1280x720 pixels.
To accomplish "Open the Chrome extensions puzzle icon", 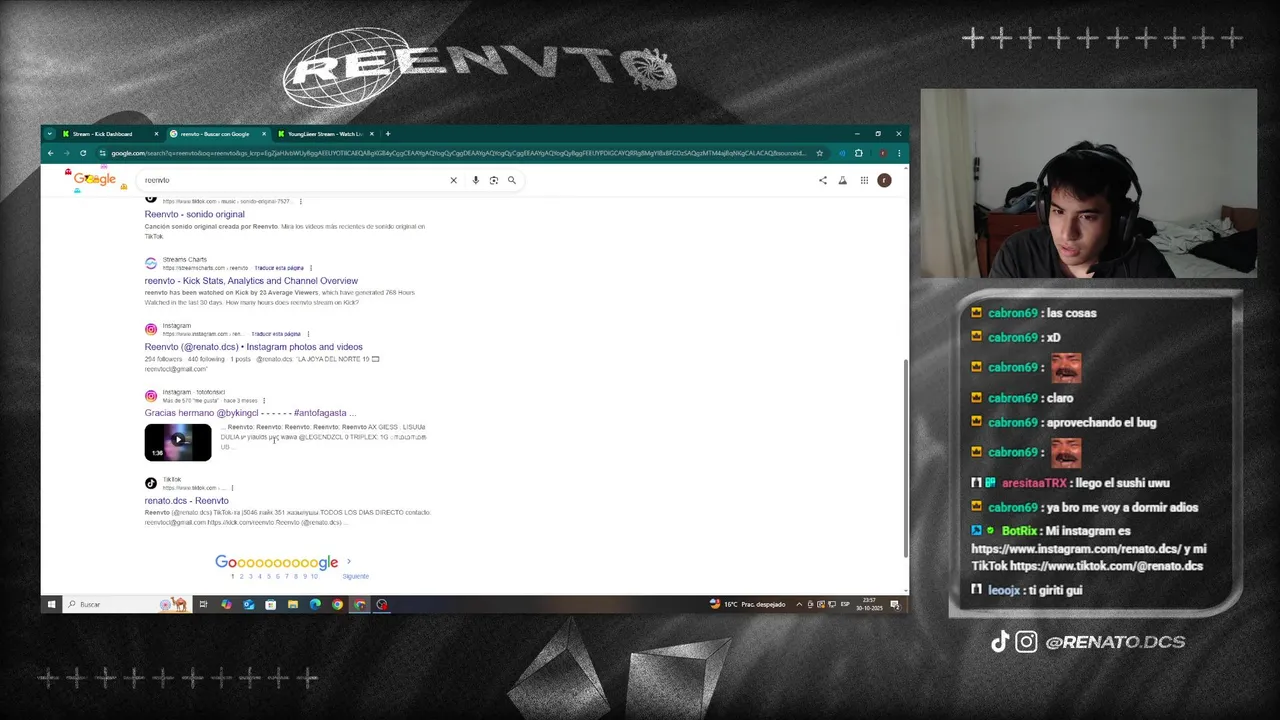I will [858, 153].
